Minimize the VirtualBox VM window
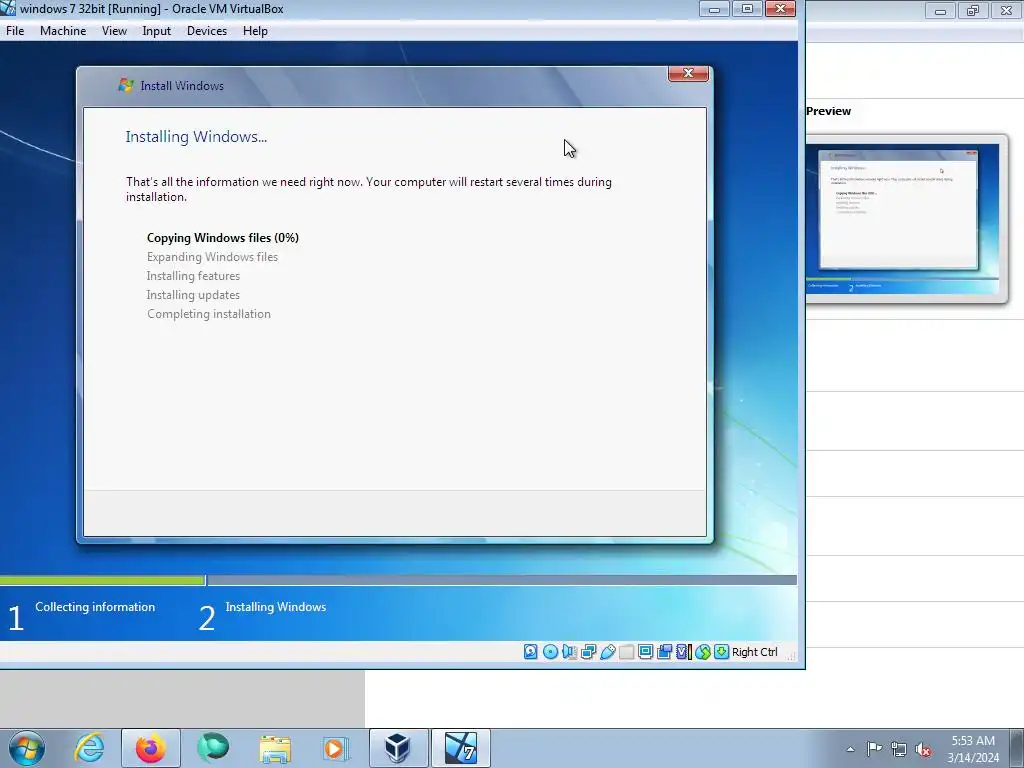Image resolution: width=1024 pixels, height=768 pixels. coord(715,9)
